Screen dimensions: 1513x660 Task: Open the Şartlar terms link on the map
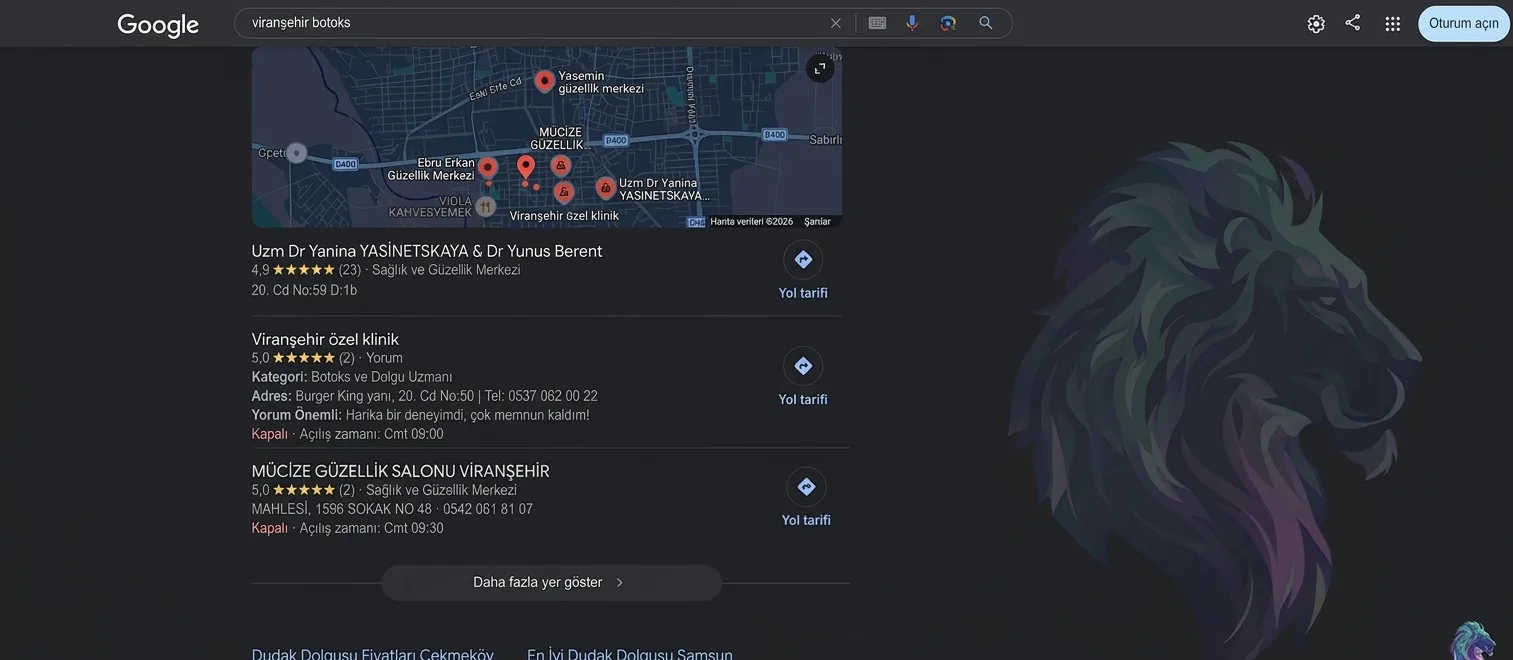pyautogui.click(x=817, y=222)
